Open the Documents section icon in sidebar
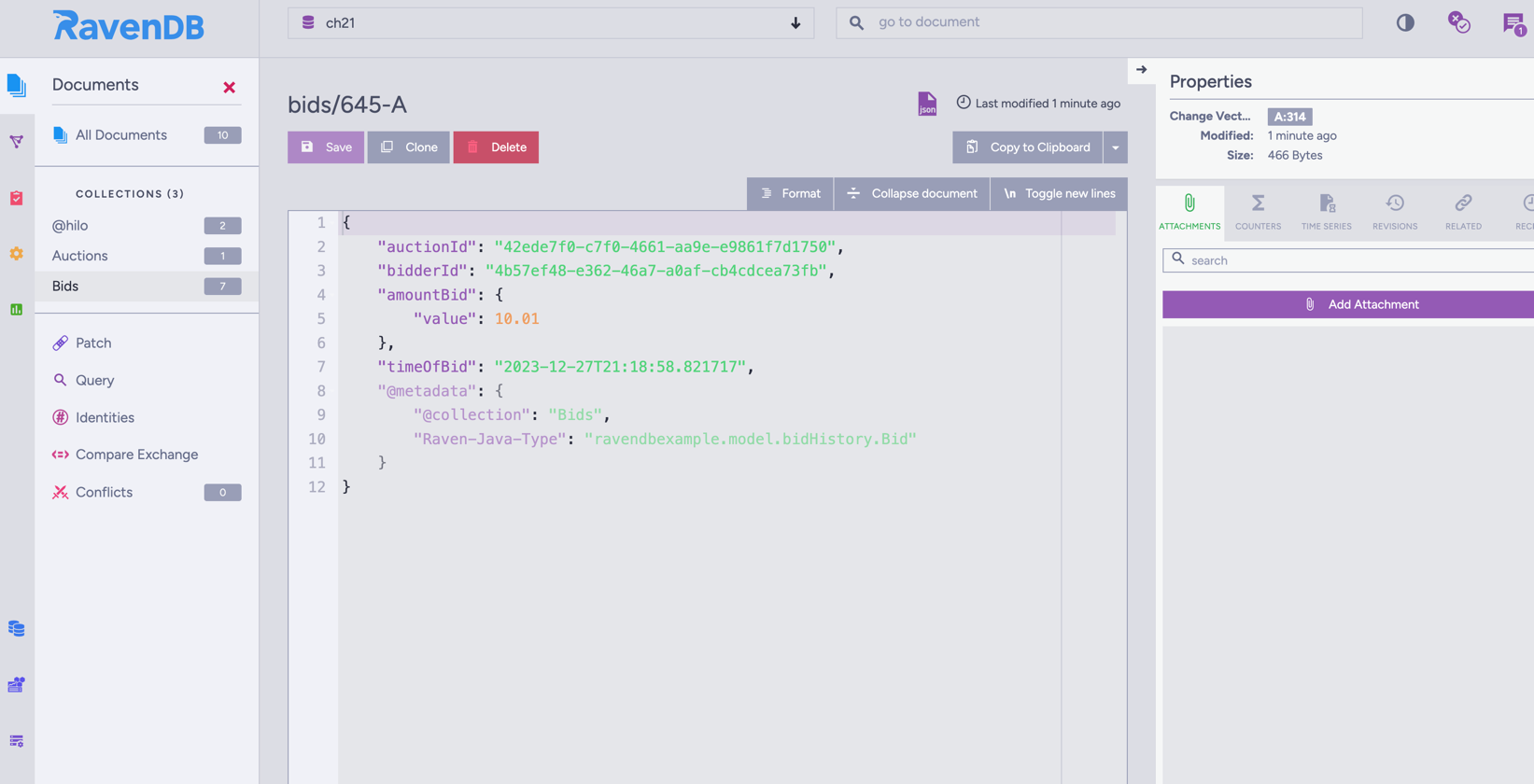1534x784 pixels. click(x=17, y=85)
